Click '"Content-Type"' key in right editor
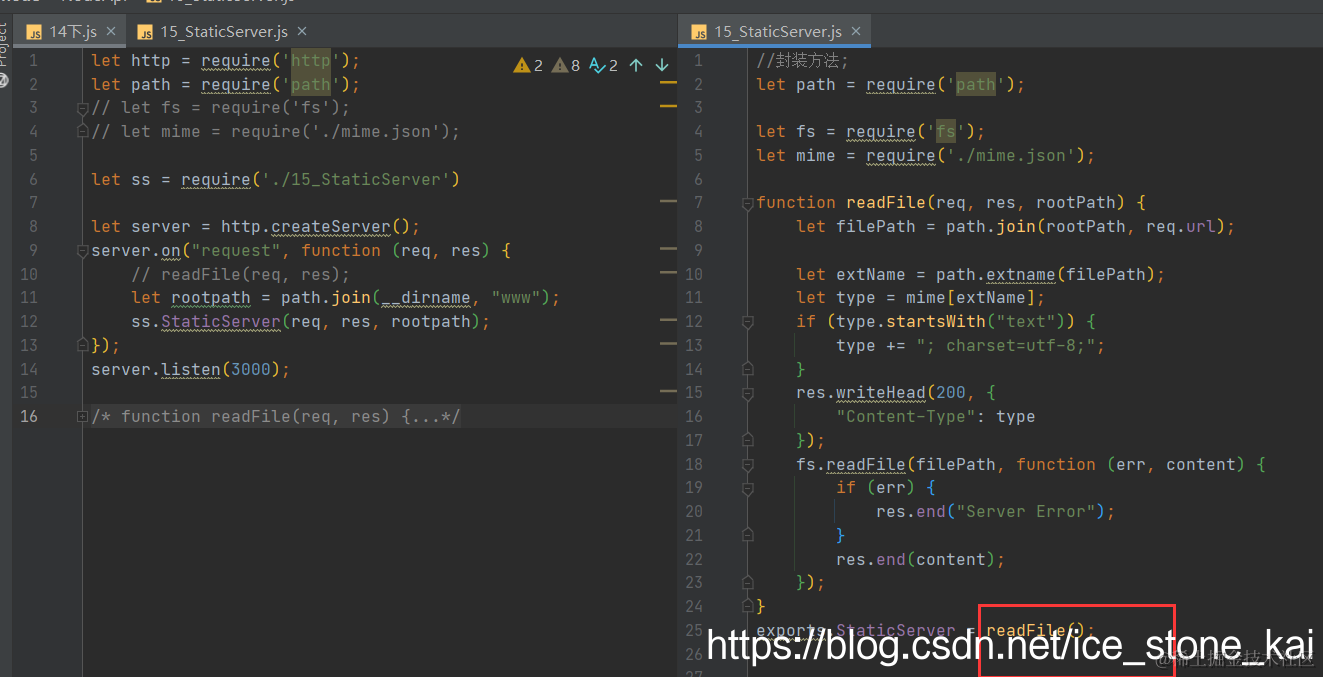 point(906,416)
